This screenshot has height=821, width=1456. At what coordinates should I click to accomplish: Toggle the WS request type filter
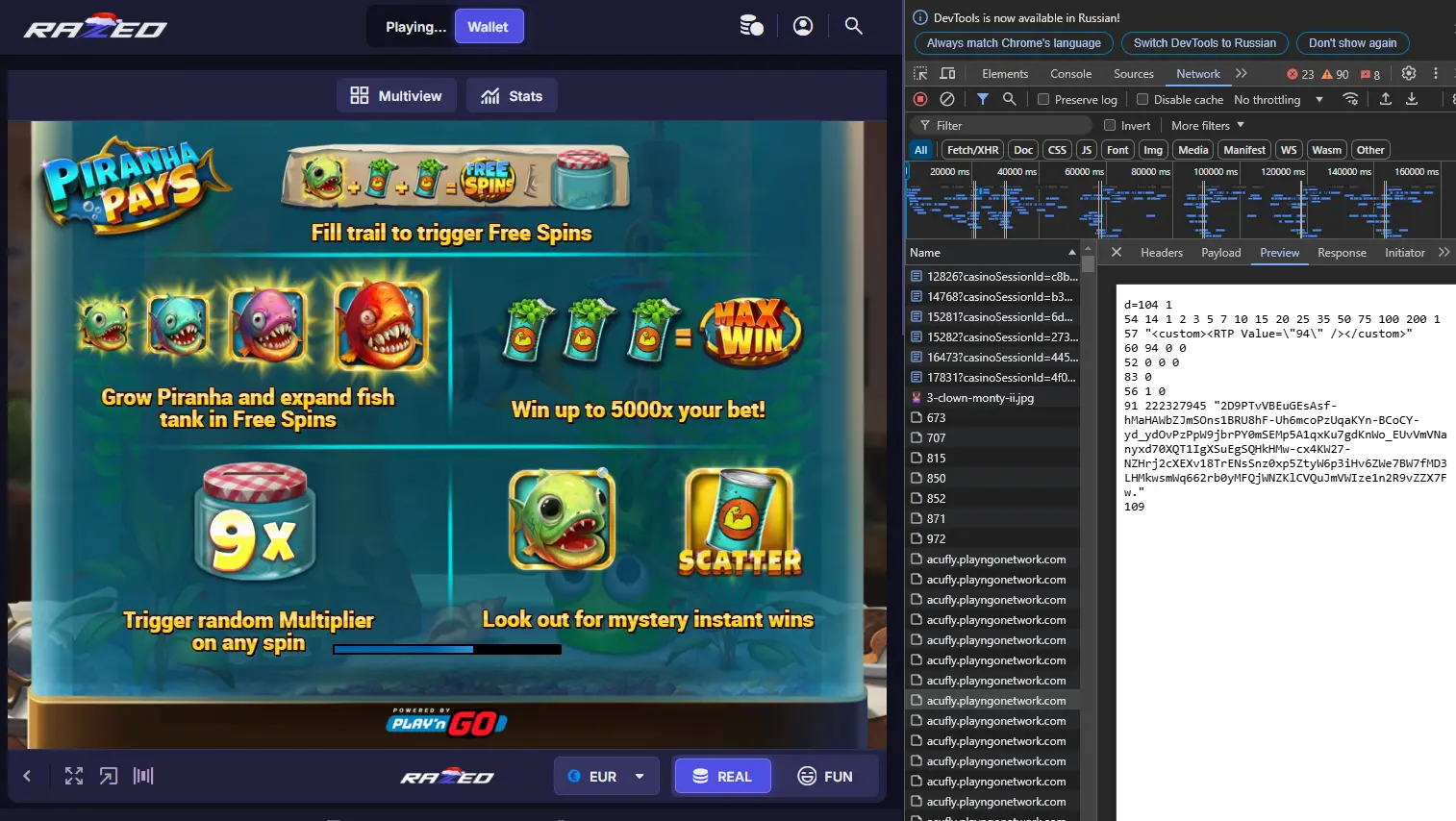coord(1289,150)
